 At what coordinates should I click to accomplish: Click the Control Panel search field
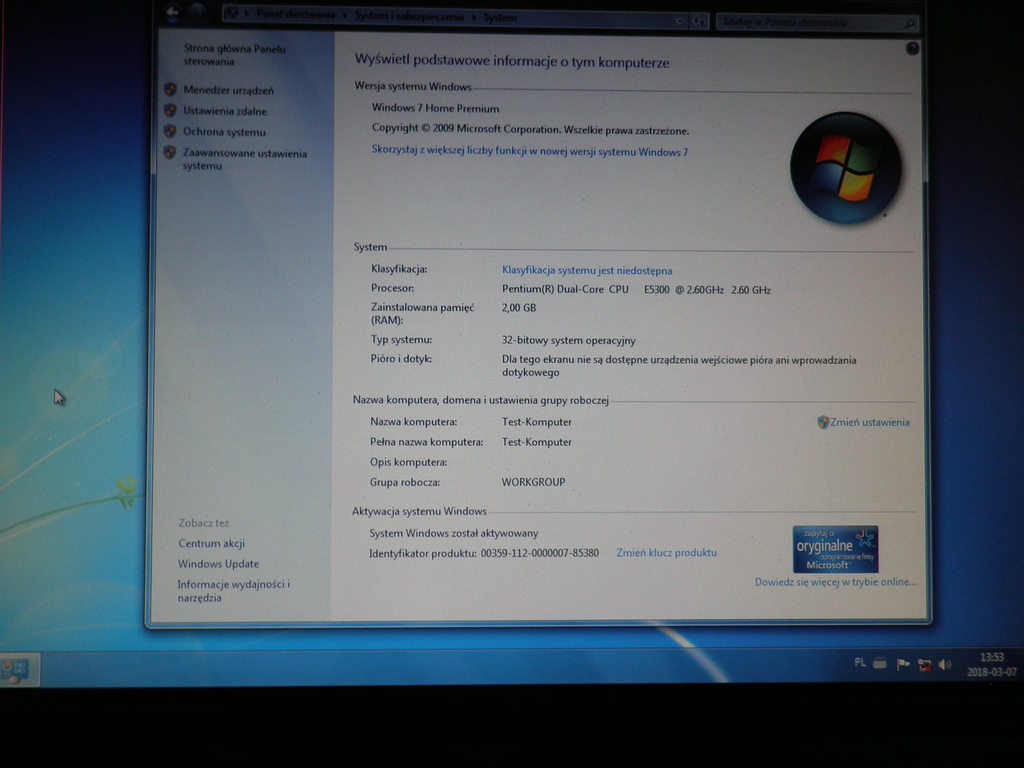[817, 23]
